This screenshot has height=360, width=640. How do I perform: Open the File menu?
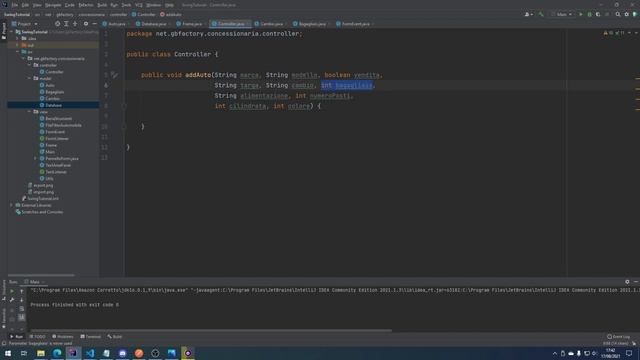point(15,5)
